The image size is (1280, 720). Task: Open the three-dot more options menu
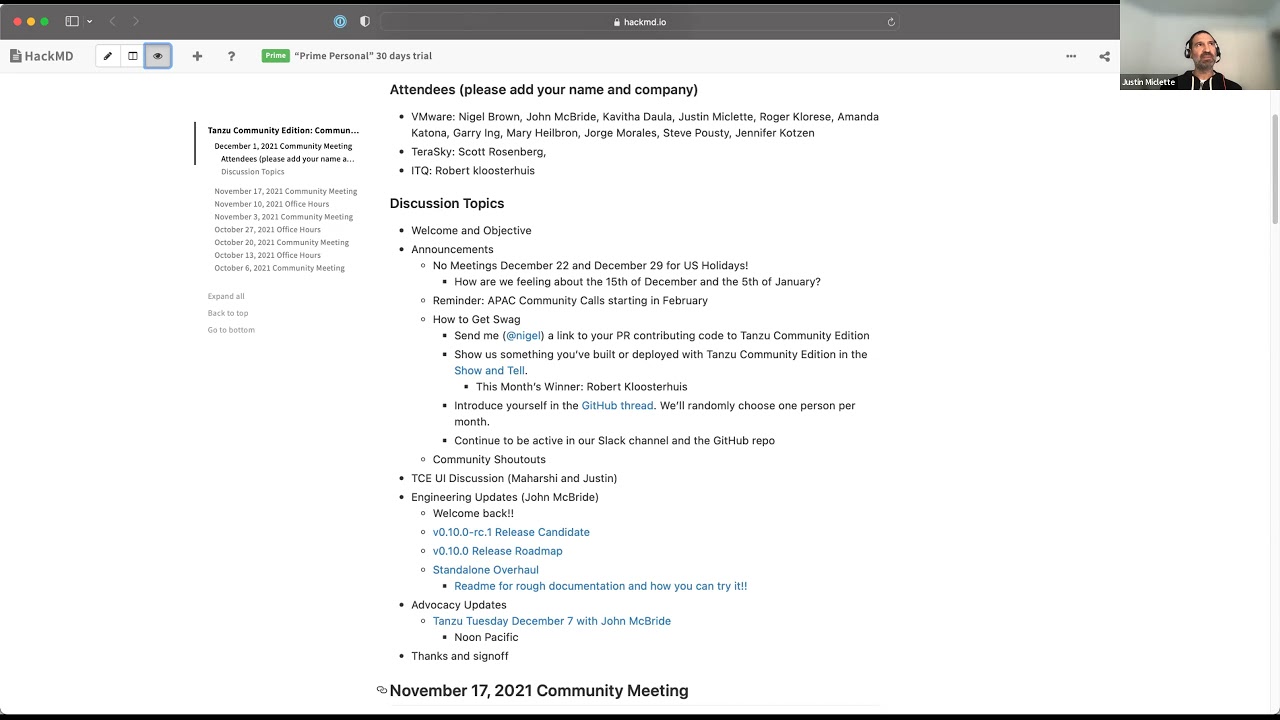point(1071,56)
